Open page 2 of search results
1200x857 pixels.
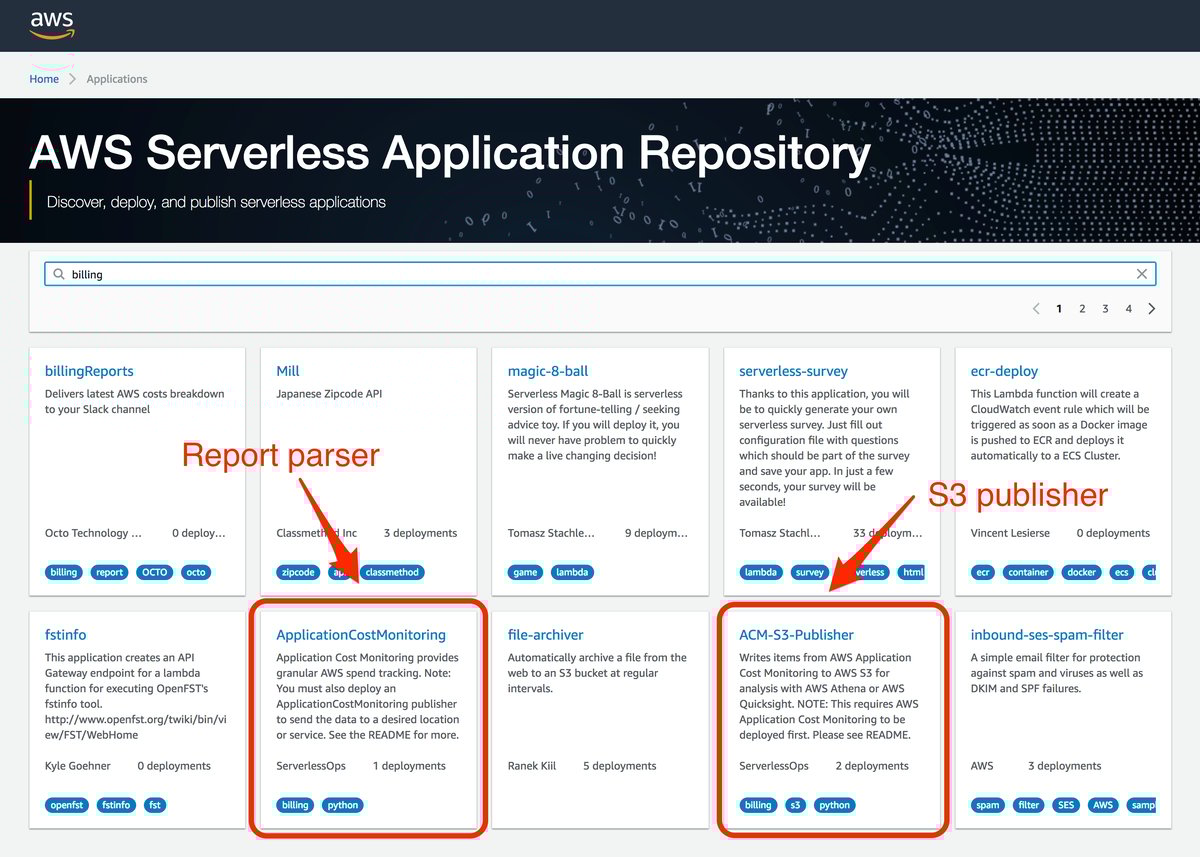pos(1082,309)
